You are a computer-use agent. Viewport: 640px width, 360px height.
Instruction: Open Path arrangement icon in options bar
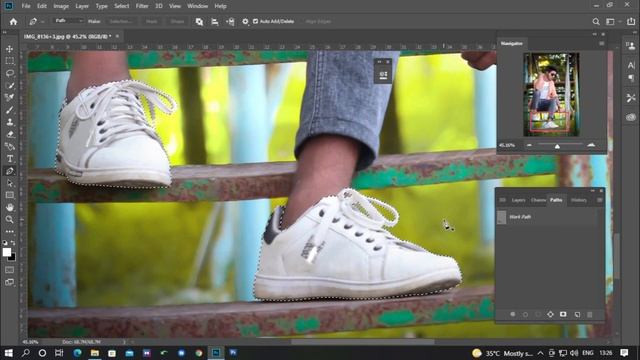pos(230,22)
